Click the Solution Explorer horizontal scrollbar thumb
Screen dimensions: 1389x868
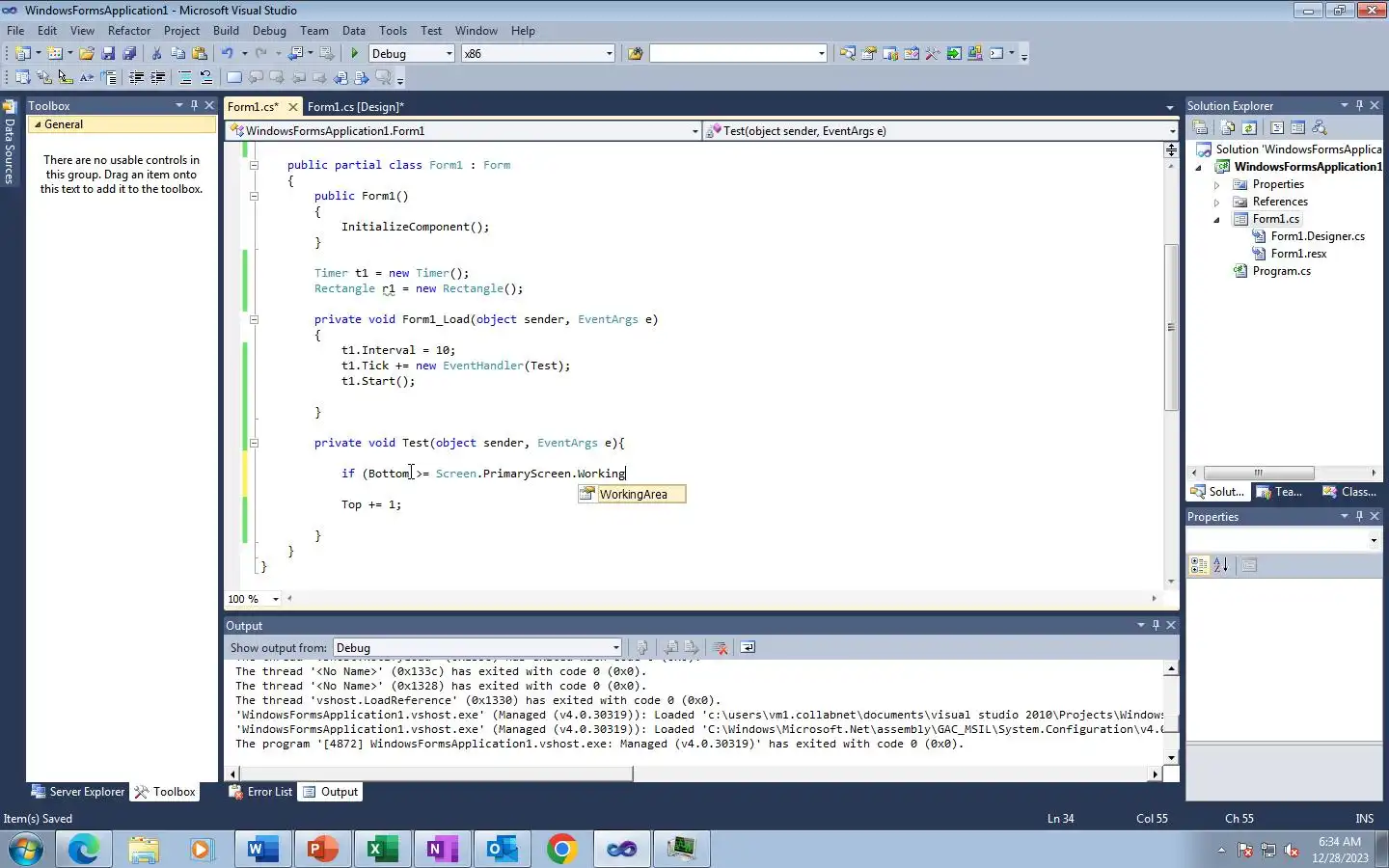(1259, 473)
